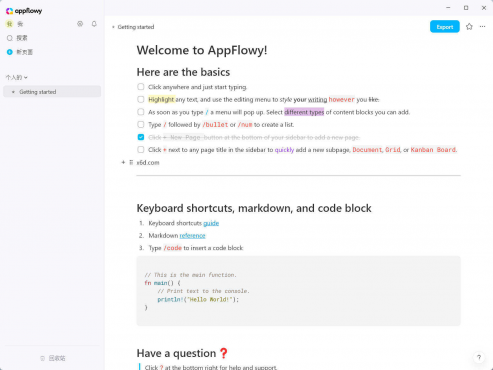
Task: Check the 'As soon as you type' checkbox
Action: pos(141,112)
